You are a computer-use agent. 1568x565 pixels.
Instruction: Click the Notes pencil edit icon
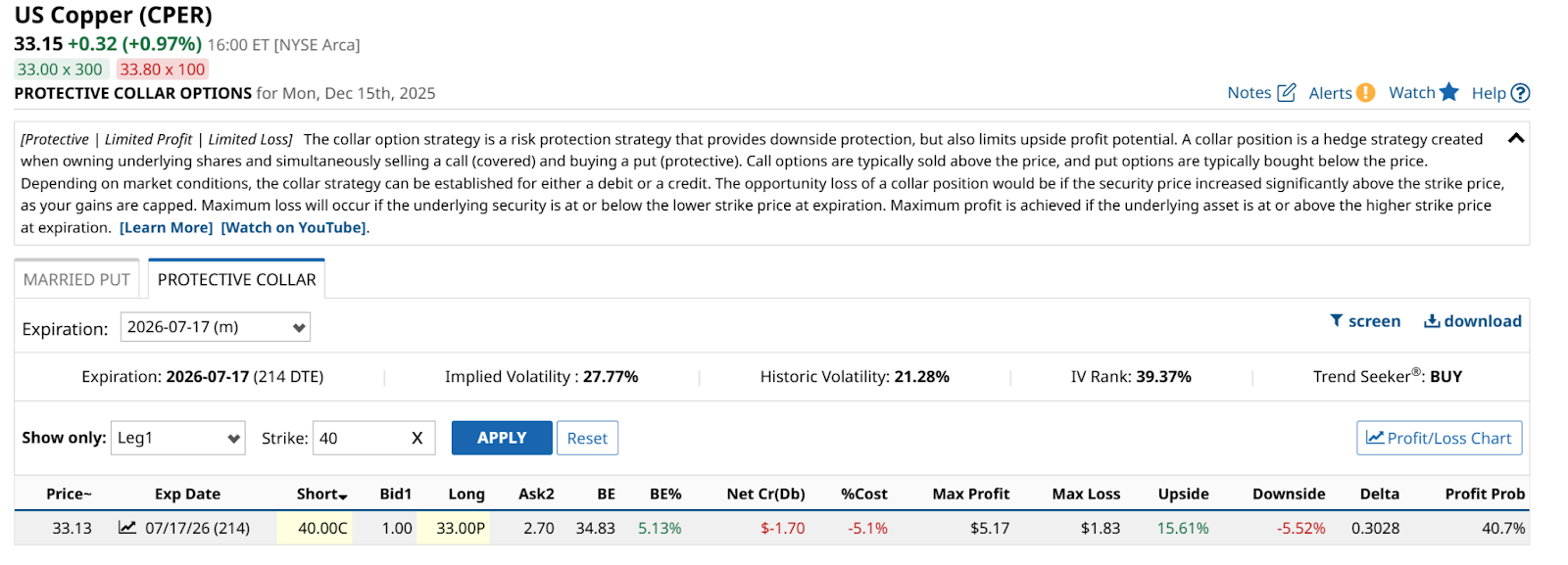1287,93
